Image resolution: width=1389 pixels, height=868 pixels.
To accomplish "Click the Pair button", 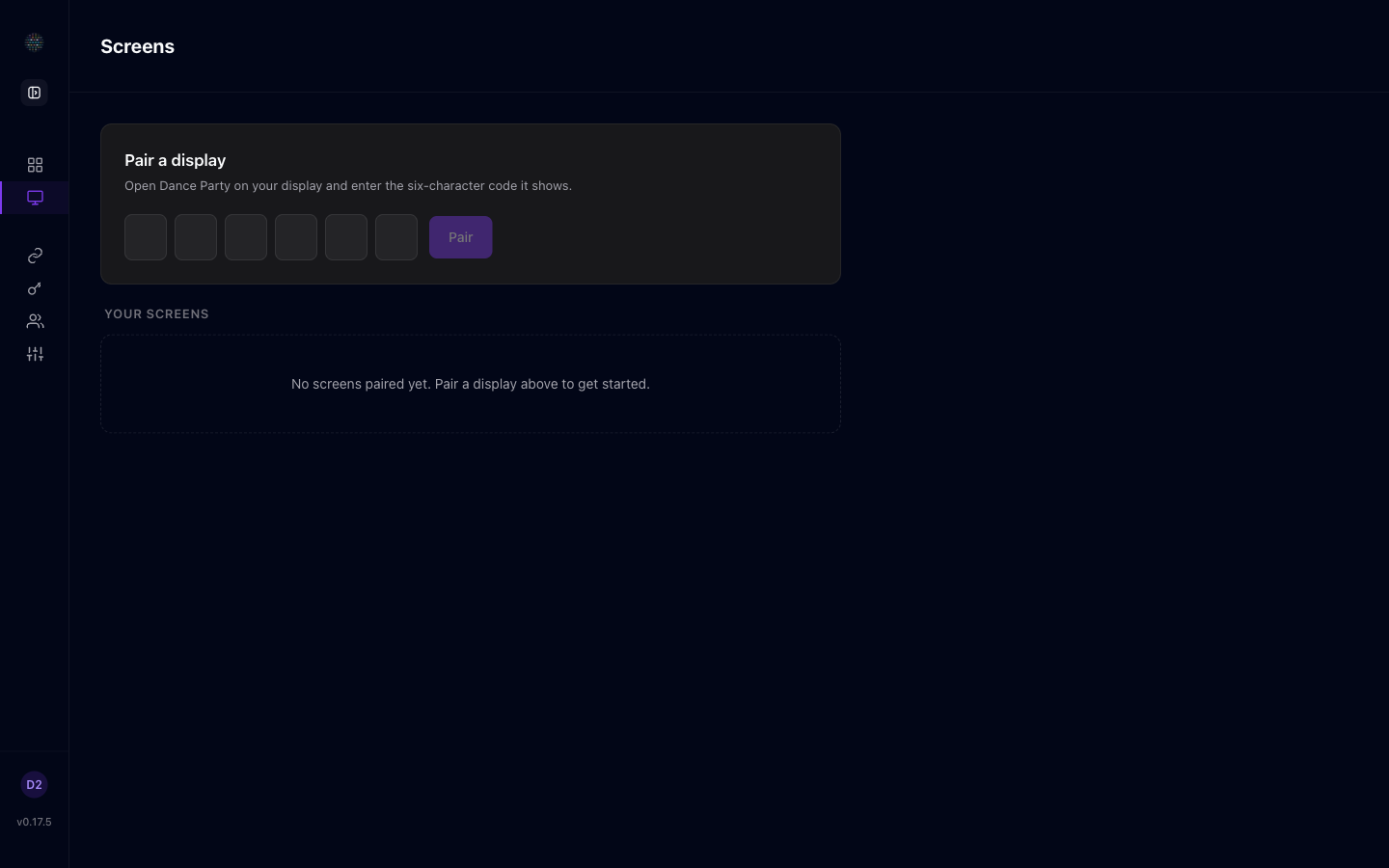I will (x=461, y=237).
